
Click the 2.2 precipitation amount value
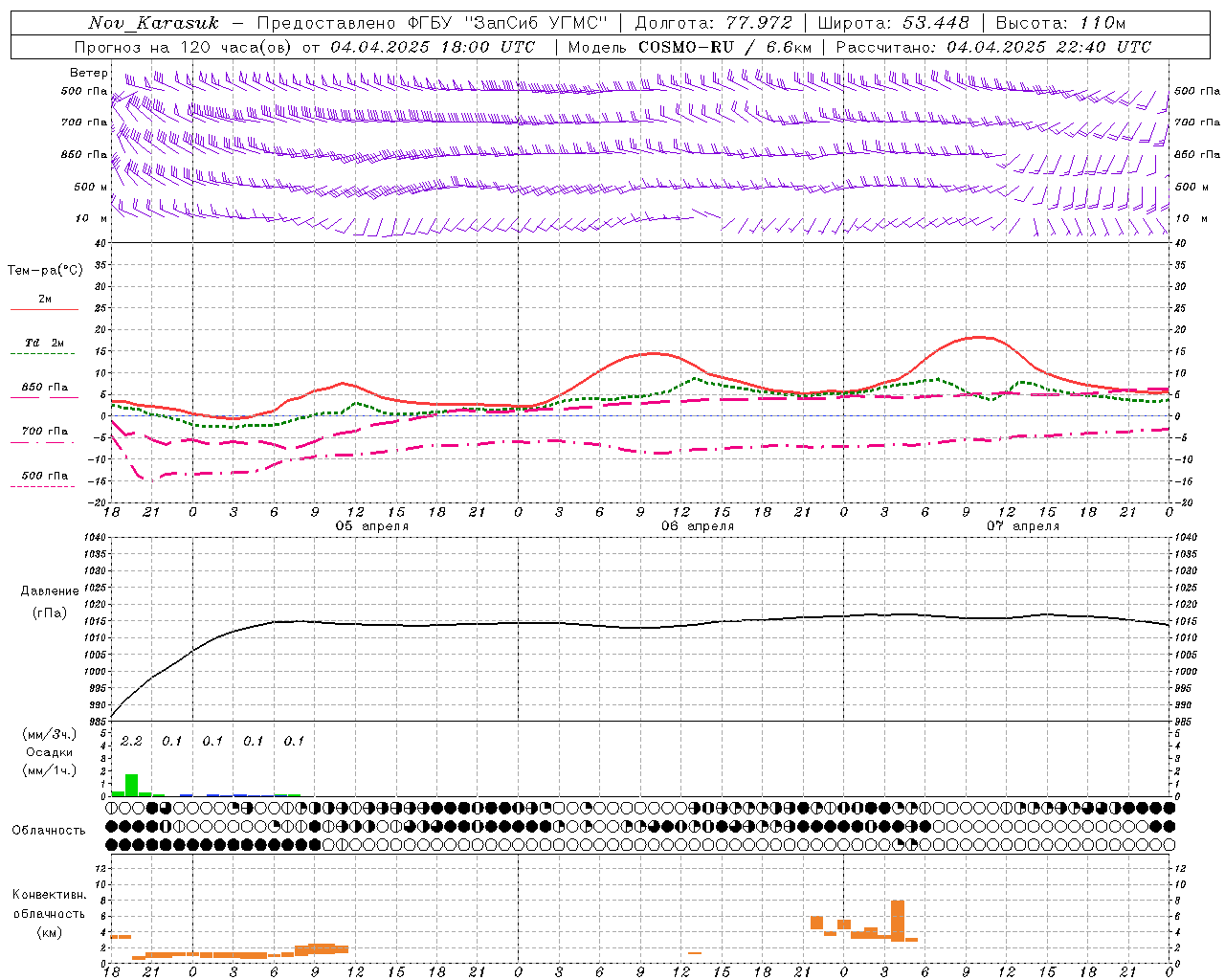131,741
